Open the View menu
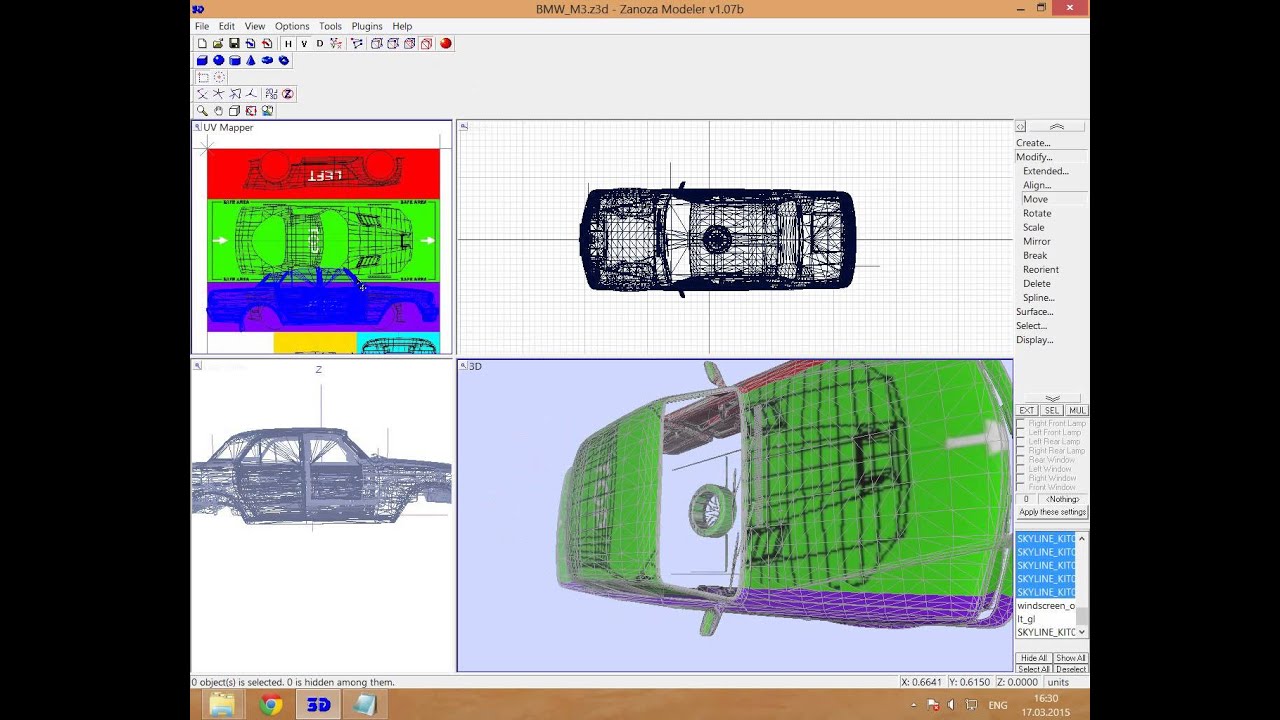The height and width of the screenshot is (720, 1280). pyautogui.click(x=255, y=26)
